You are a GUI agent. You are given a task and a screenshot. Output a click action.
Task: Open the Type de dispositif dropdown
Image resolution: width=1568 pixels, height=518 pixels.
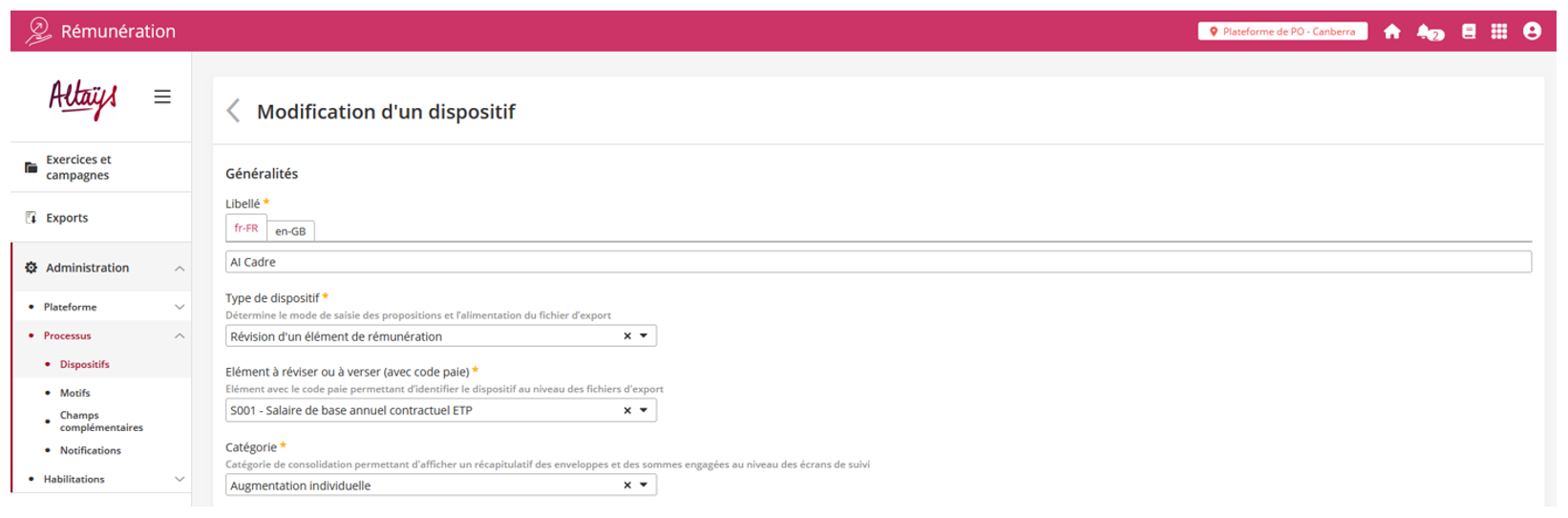644,336
